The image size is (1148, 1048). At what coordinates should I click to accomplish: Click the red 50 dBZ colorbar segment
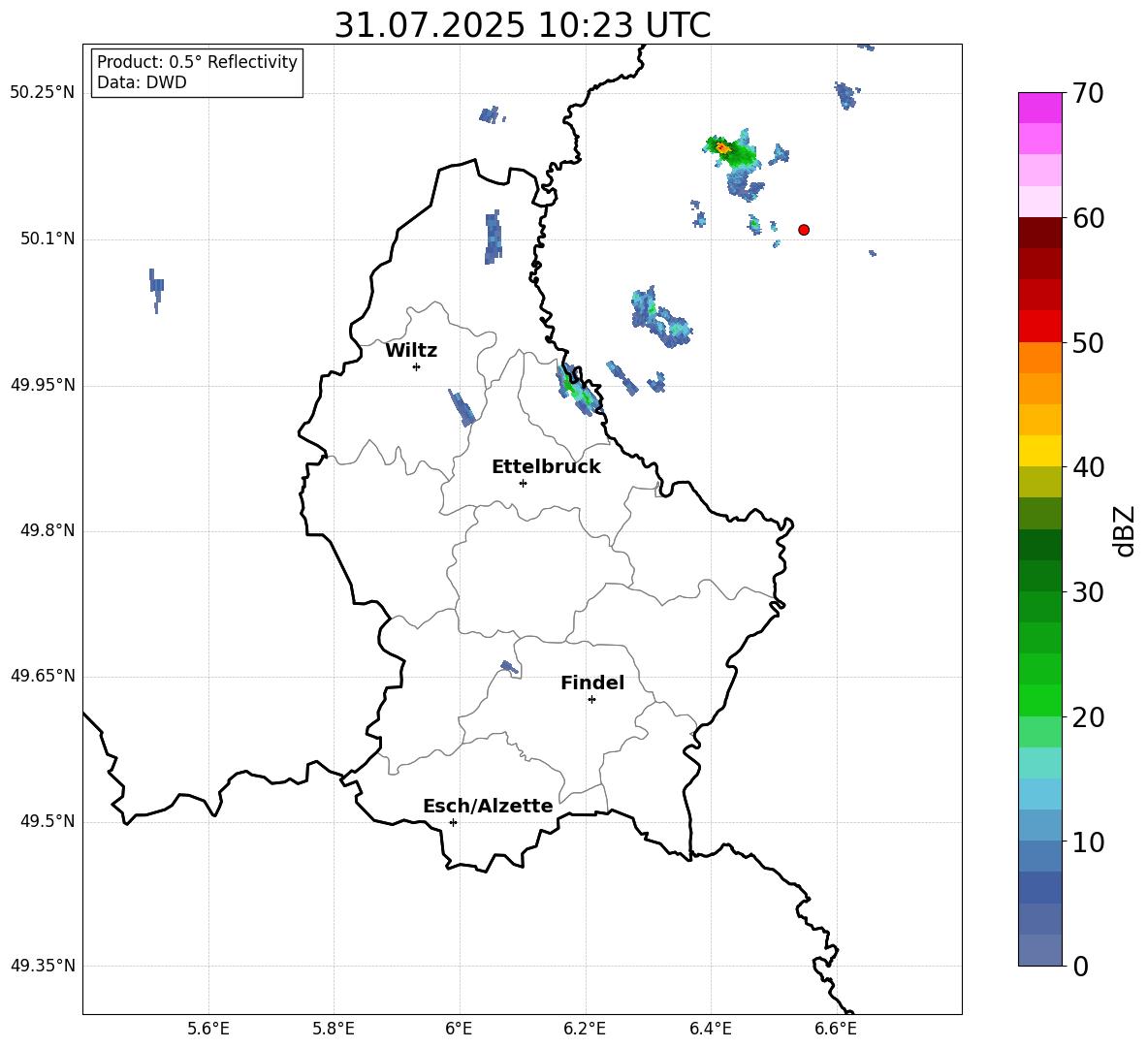point(1039,327)
